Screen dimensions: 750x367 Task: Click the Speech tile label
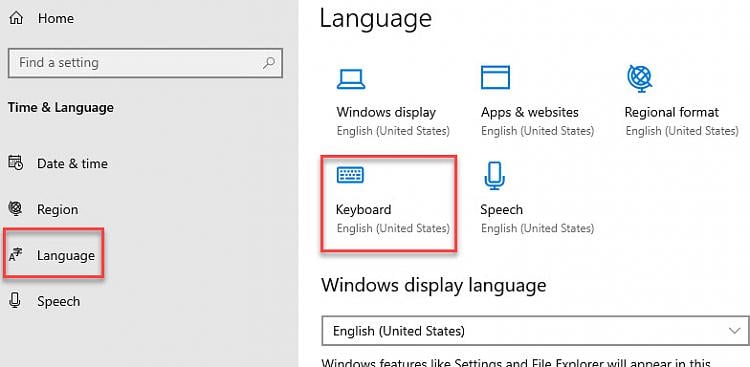coord(501,210)
